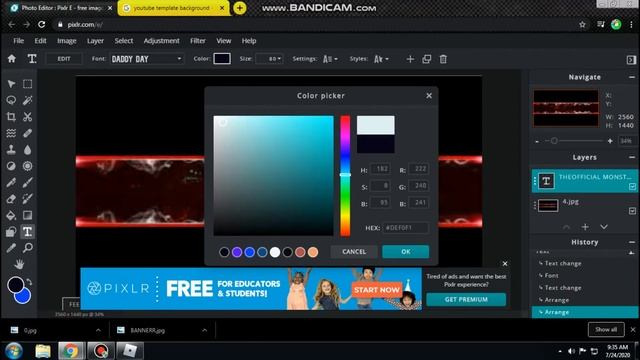Select the Marquee selection tool
The width and height of the screenshot is (640, 360).
pyautogui.click(x=27, y=84)
